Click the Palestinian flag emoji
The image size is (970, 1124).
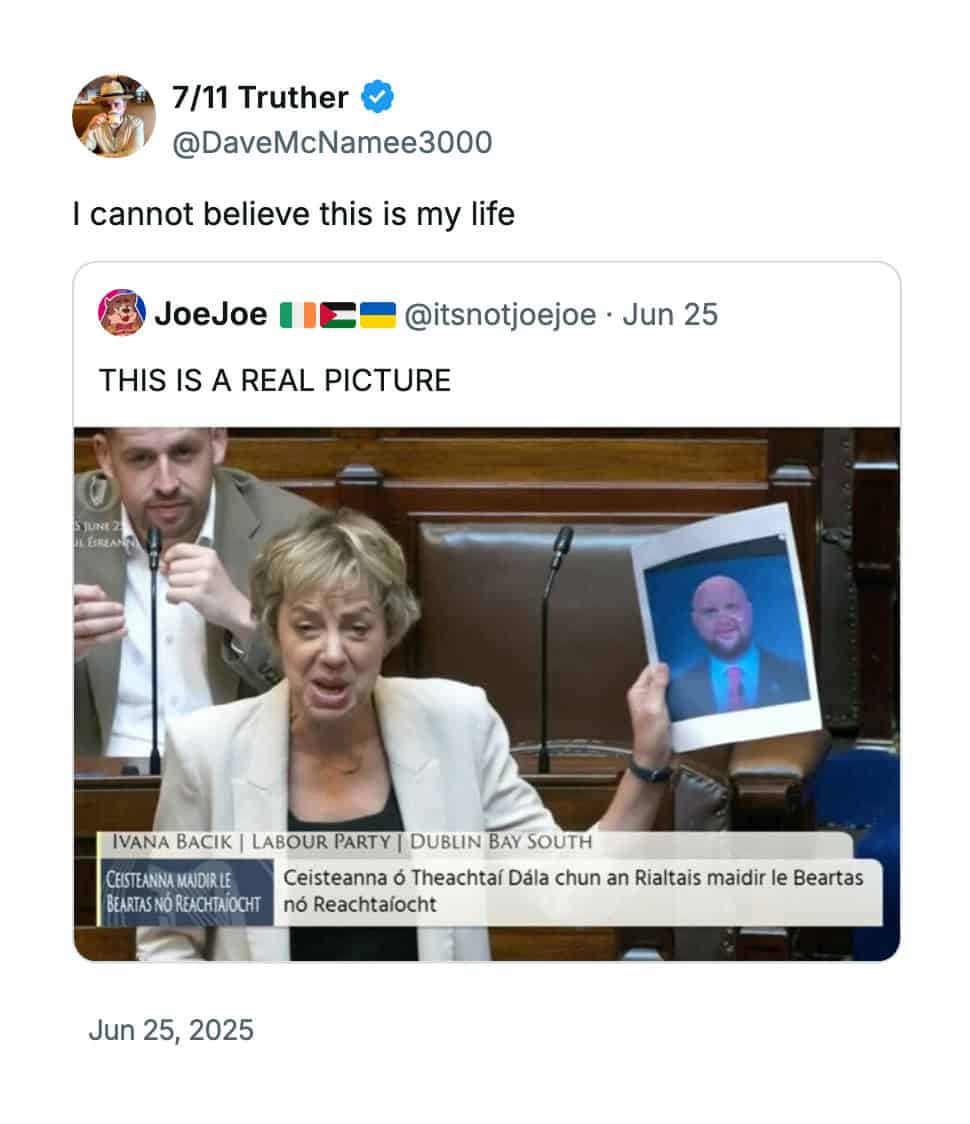click(338, 315)
